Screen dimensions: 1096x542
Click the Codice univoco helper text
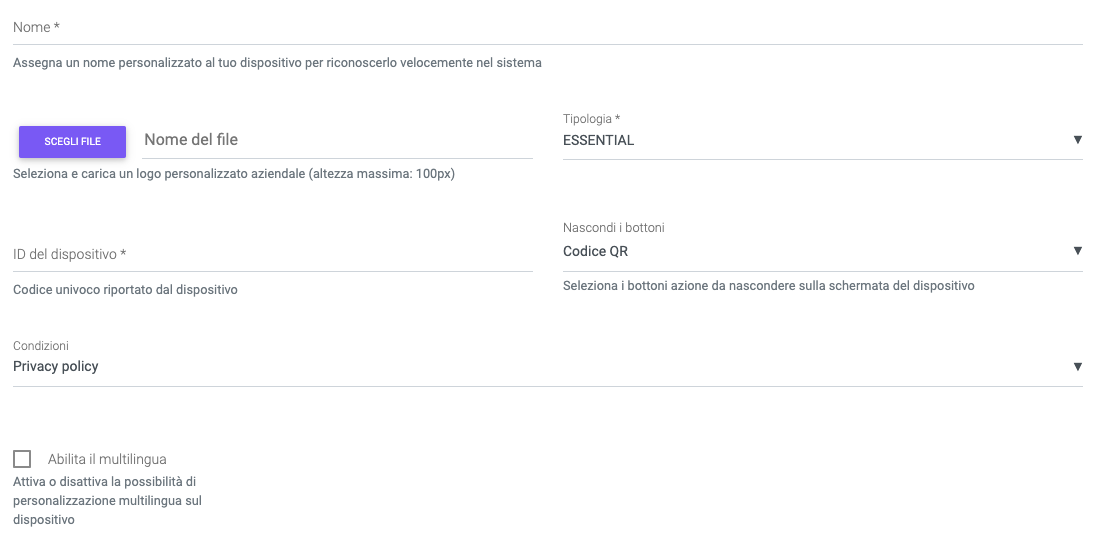(125, 290)
